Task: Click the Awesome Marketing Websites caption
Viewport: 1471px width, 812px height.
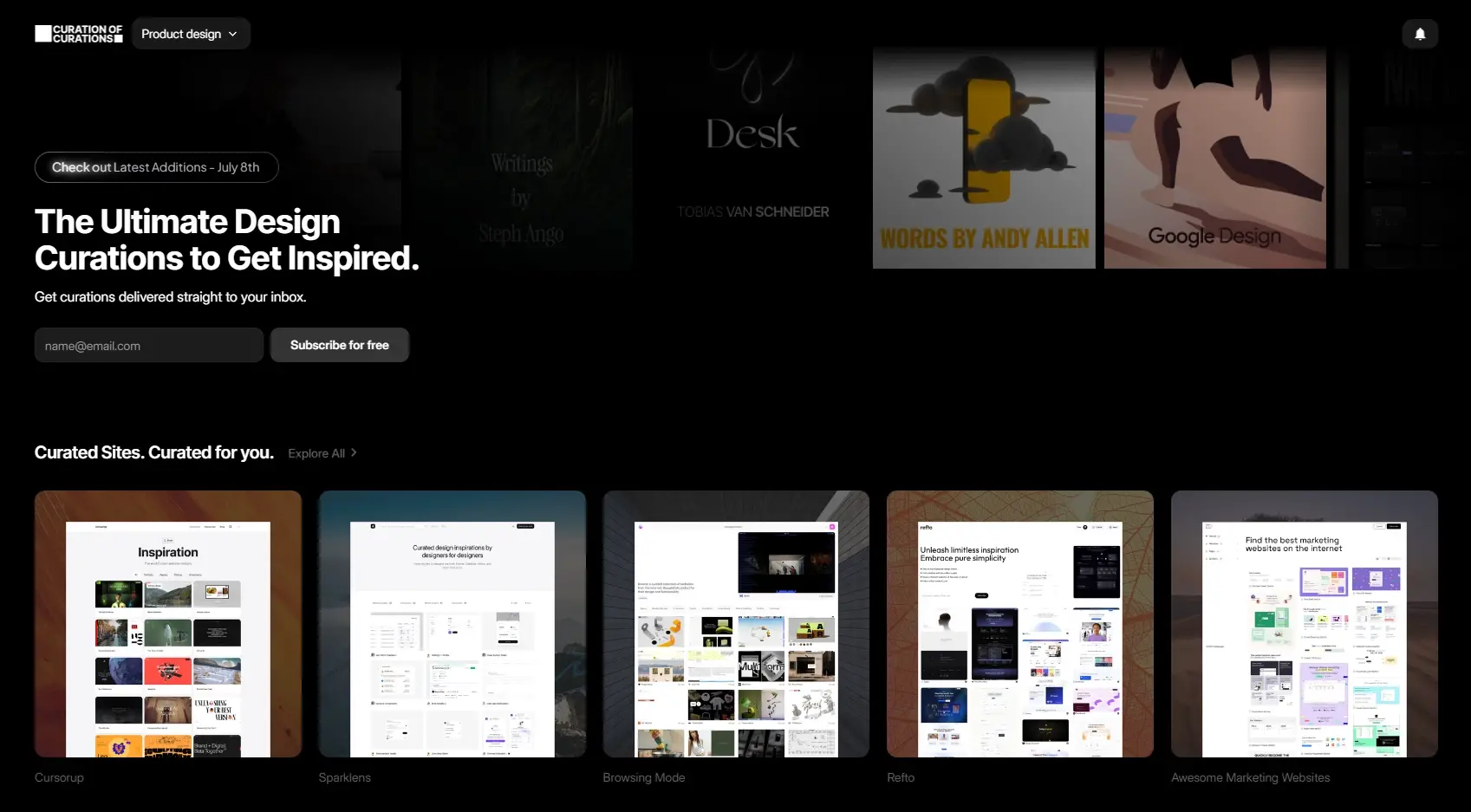Action: 1251,777
